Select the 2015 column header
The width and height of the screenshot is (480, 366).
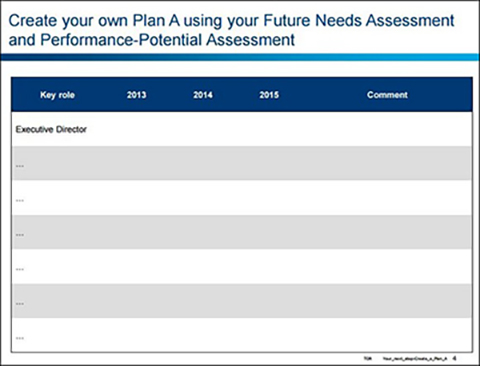[x=269, y=95]
